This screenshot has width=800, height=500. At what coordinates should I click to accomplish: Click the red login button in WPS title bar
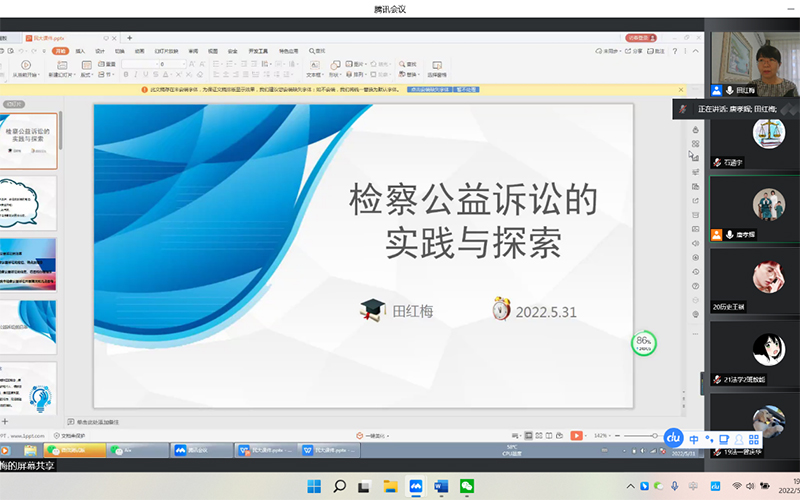tap(641, 38)
